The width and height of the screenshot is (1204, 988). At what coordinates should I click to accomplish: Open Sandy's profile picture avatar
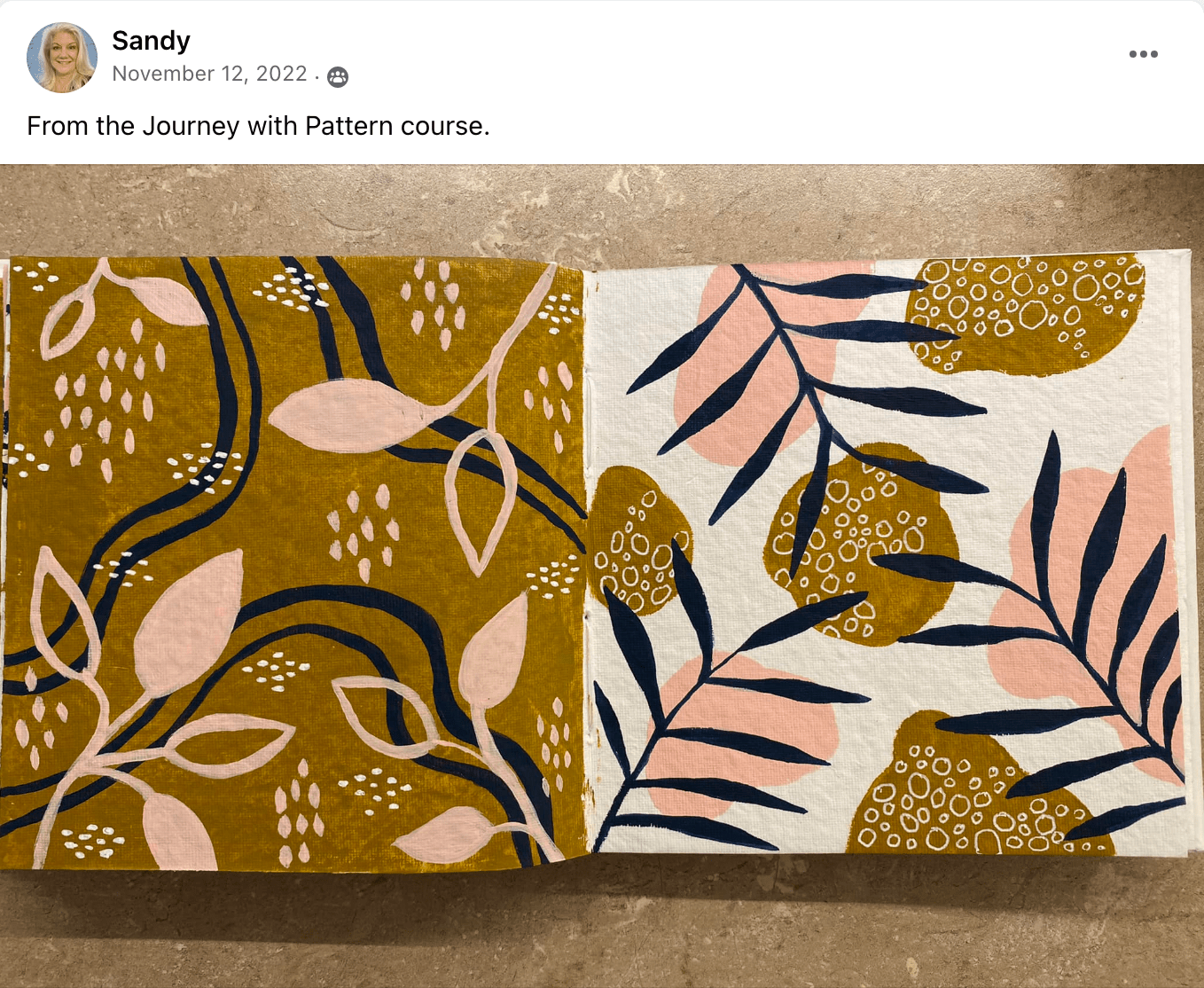pos(62,58)
